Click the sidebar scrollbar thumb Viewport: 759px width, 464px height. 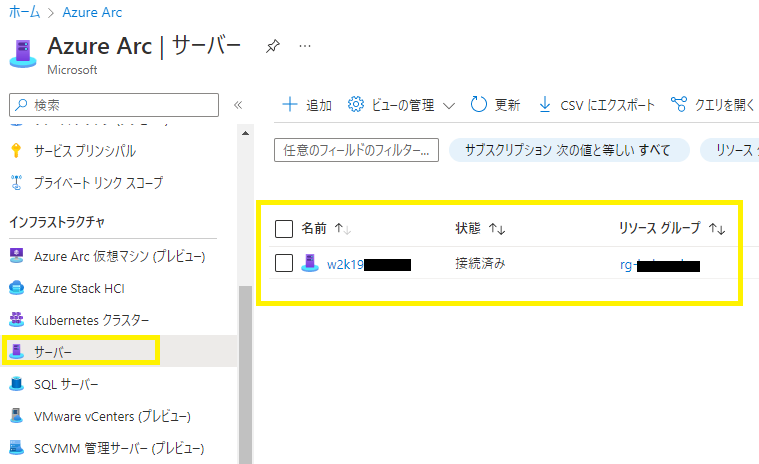click(245, 374)
